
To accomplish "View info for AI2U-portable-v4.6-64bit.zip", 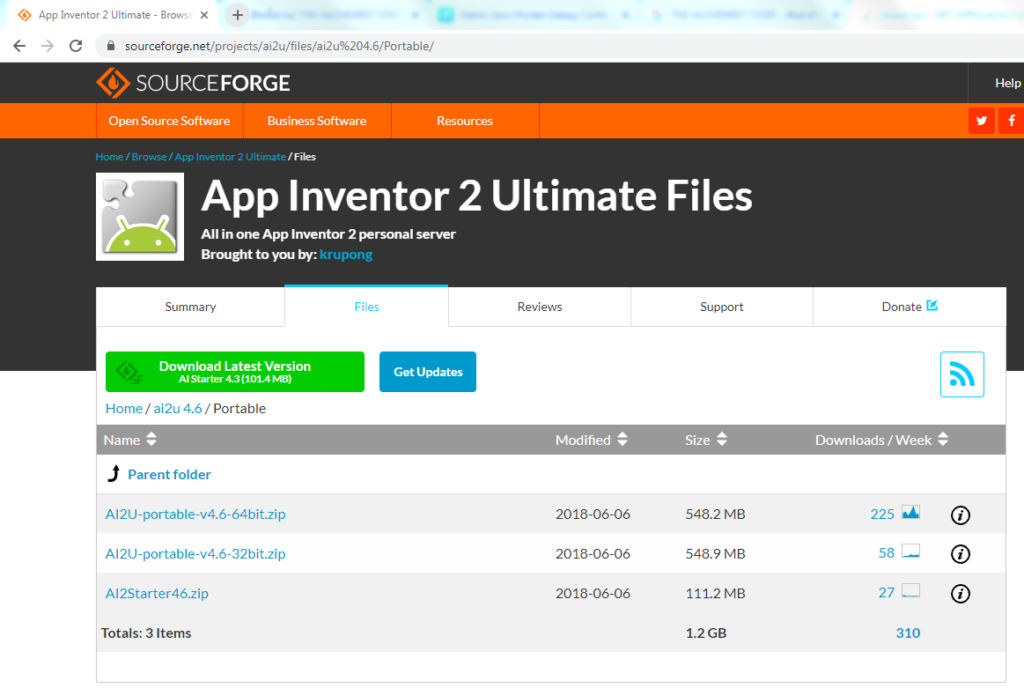I will 960,515.
